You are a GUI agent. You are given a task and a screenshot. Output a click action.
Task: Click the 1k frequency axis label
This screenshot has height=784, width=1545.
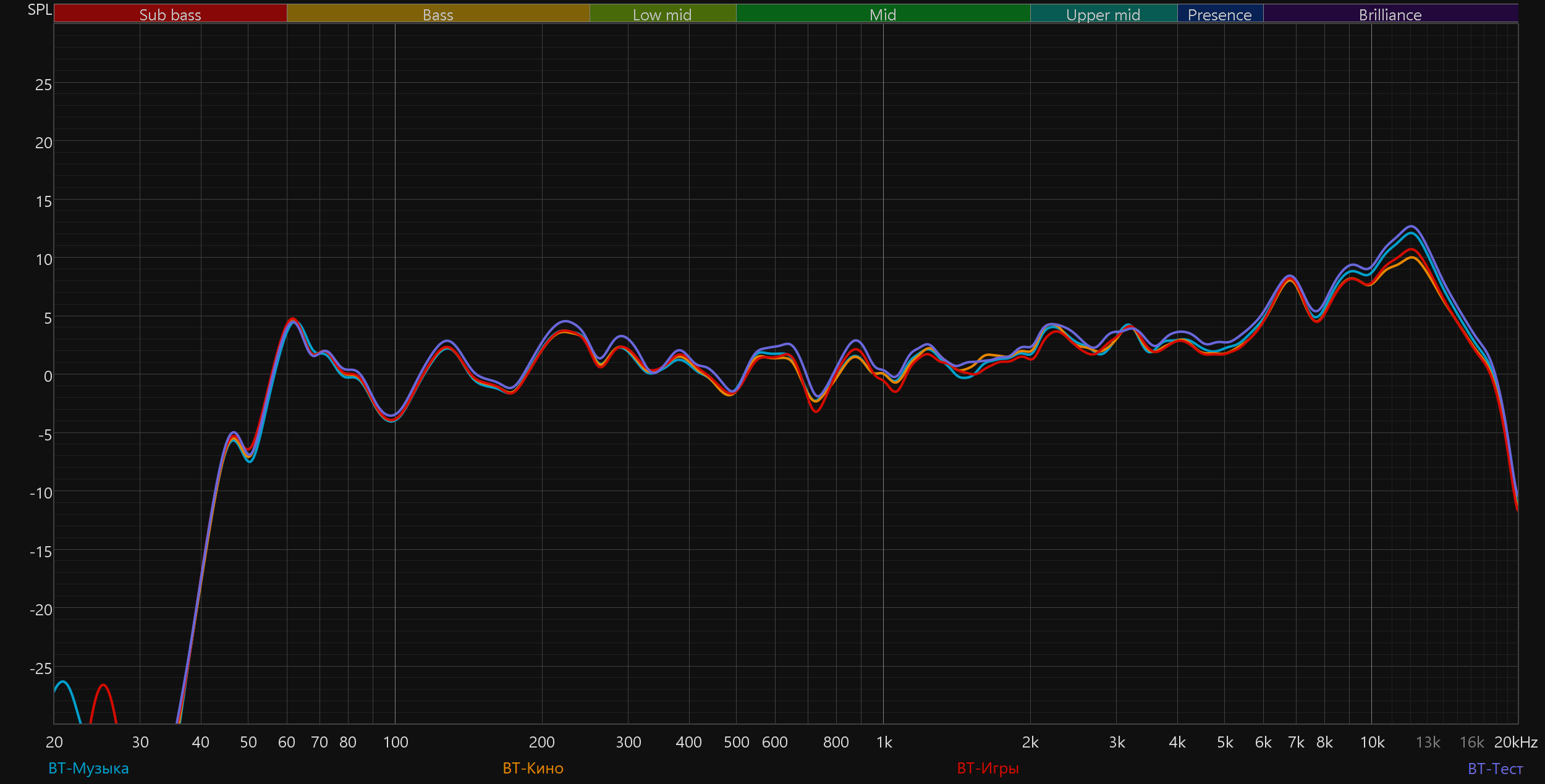884,742
